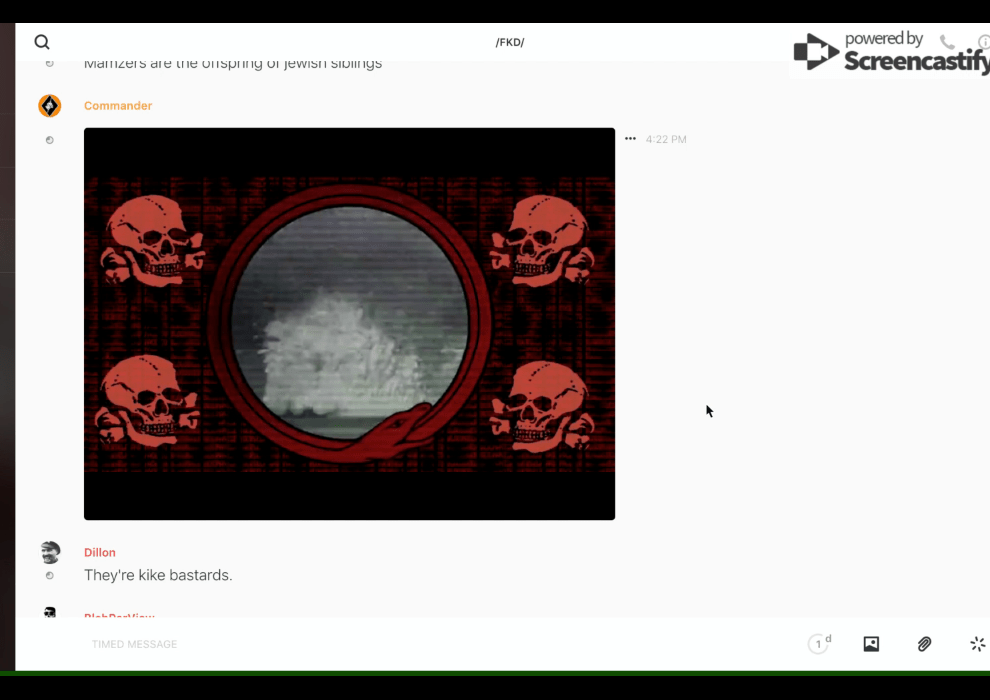Viewport: 990px width, 700px height.
Task: Click the Screencastify logo overlay
Action: (x=890, y=52)
